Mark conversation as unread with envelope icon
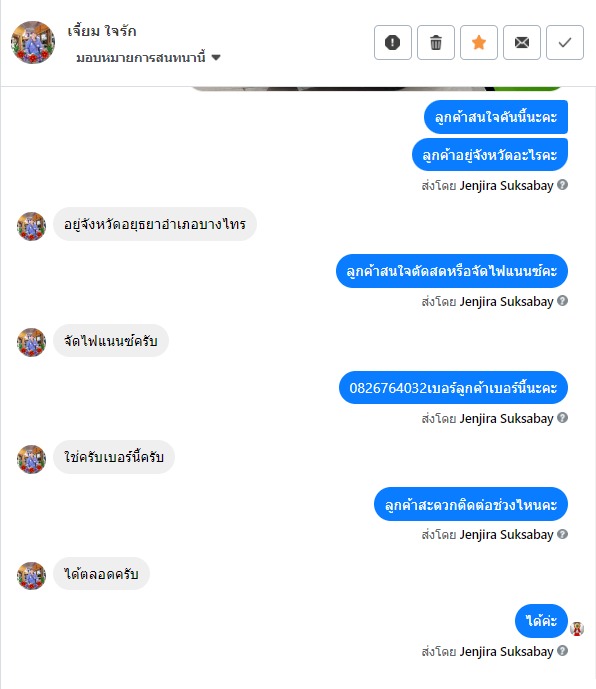 (x=522, y=43)
